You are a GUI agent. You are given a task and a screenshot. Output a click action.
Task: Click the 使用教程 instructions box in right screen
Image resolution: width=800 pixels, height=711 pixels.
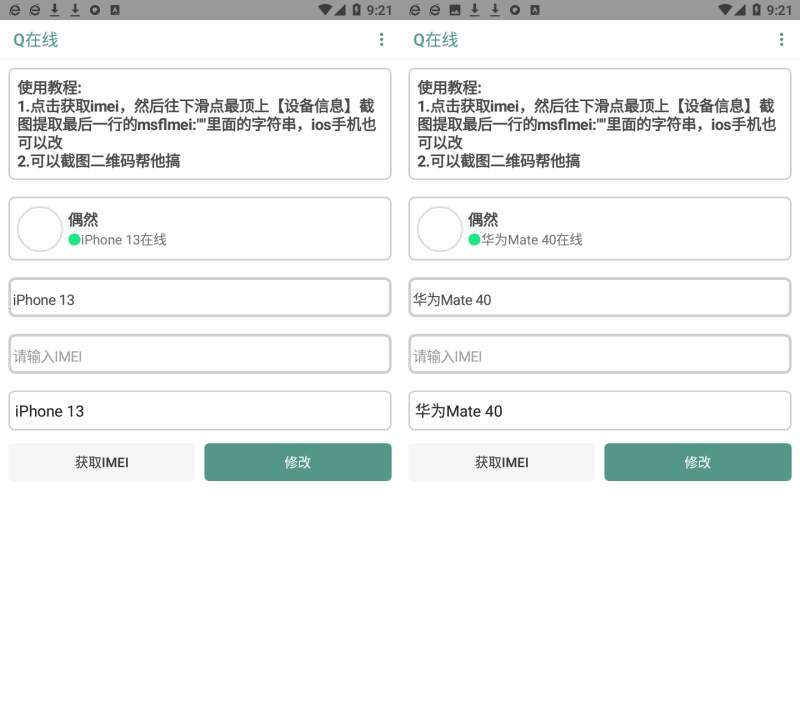(x=600, y=124)
